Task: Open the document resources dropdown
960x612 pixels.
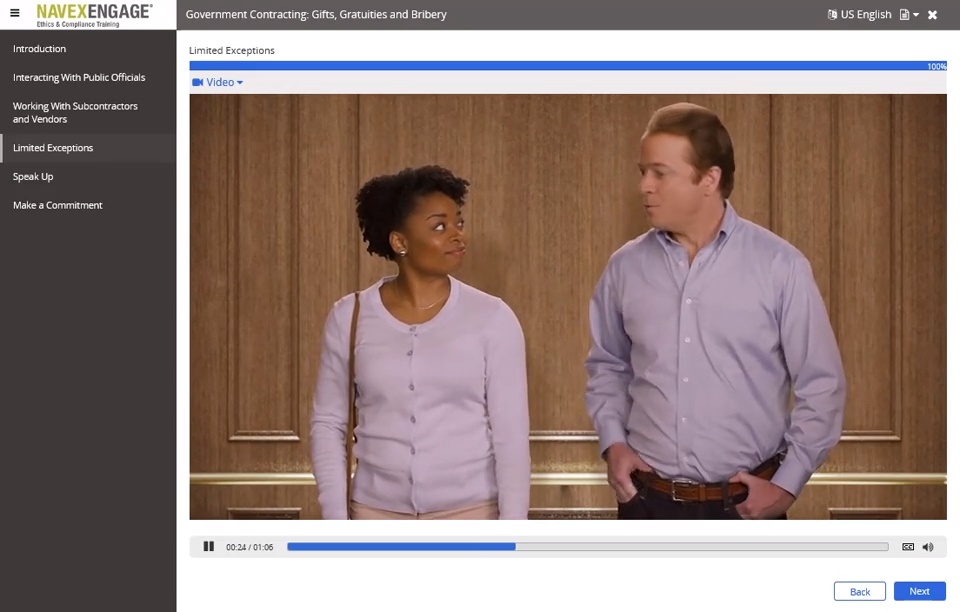Action: (909, 14)
